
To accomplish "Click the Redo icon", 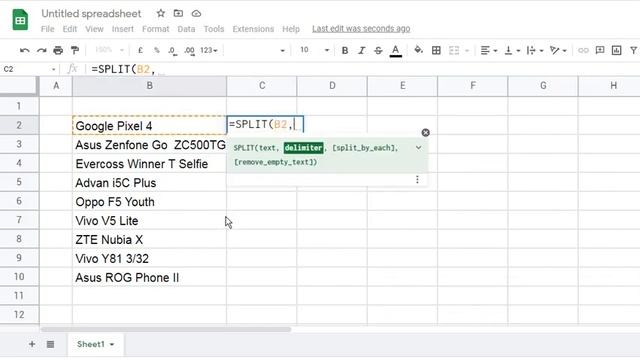I will tap(41, 50).
